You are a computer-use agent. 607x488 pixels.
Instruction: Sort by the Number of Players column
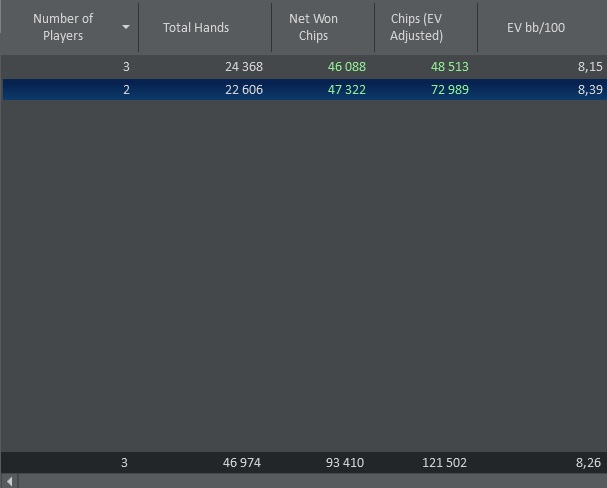pos(63,27)
